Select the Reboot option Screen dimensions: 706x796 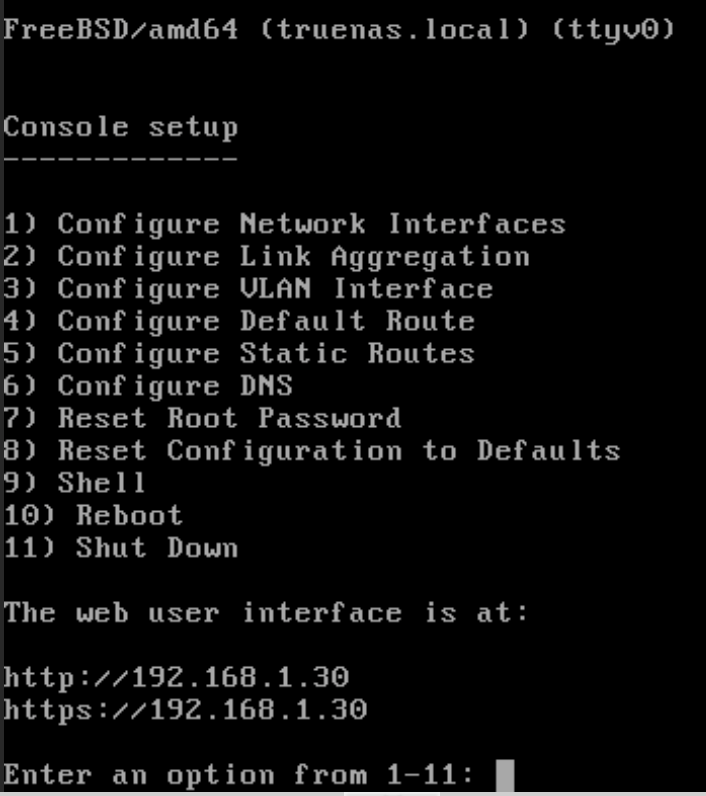(x=93, y=515)
